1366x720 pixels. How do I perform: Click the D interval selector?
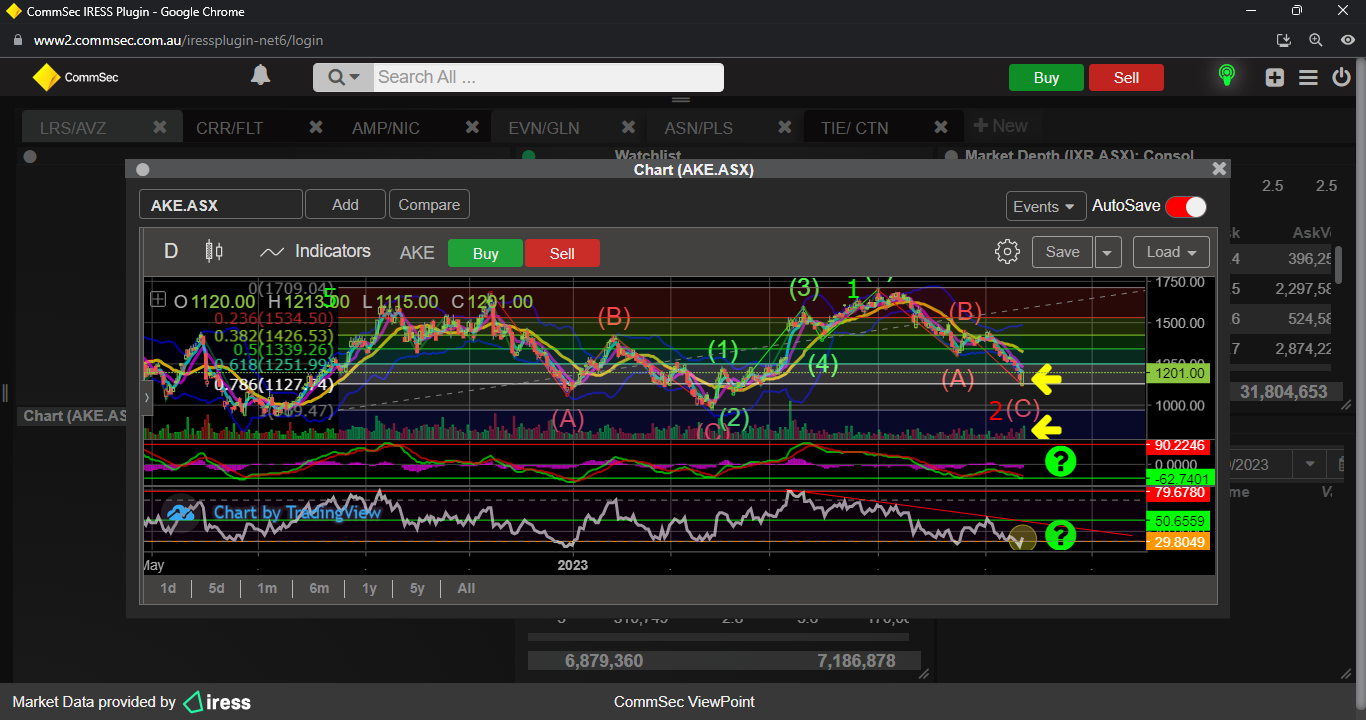(x=171, y=252)
